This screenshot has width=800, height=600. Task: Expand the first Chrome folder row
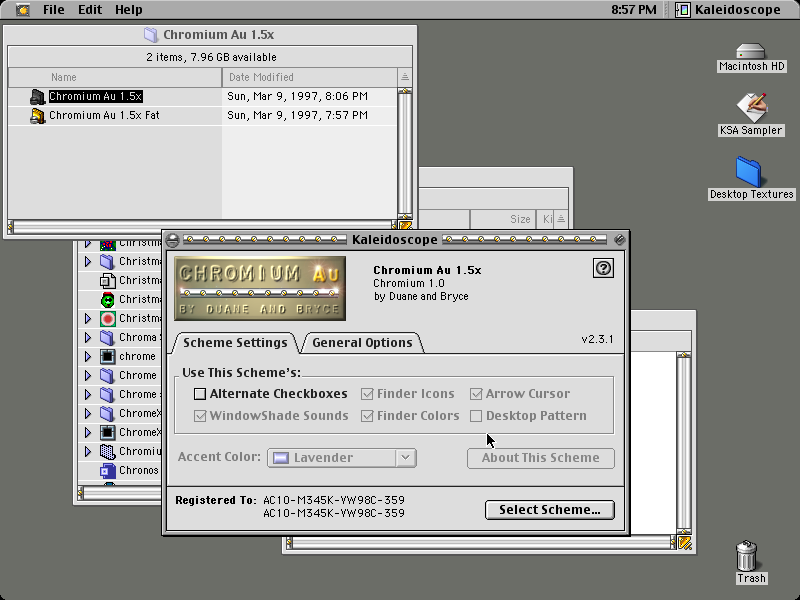point(88,376)
